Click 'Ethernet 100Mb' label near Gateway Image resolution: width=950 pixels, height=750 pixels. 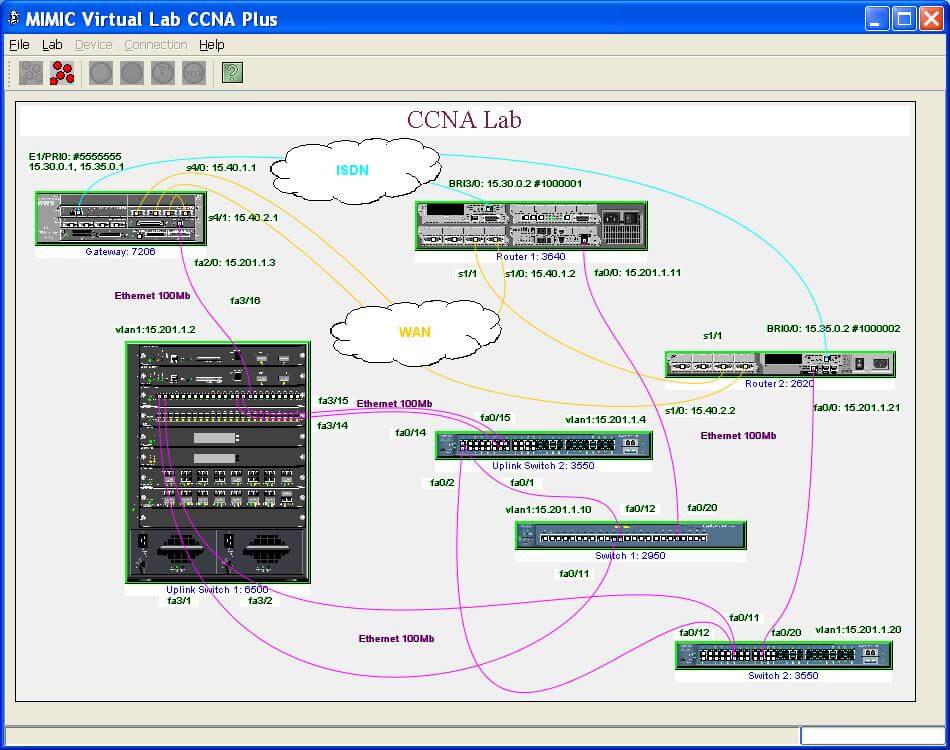152,296
